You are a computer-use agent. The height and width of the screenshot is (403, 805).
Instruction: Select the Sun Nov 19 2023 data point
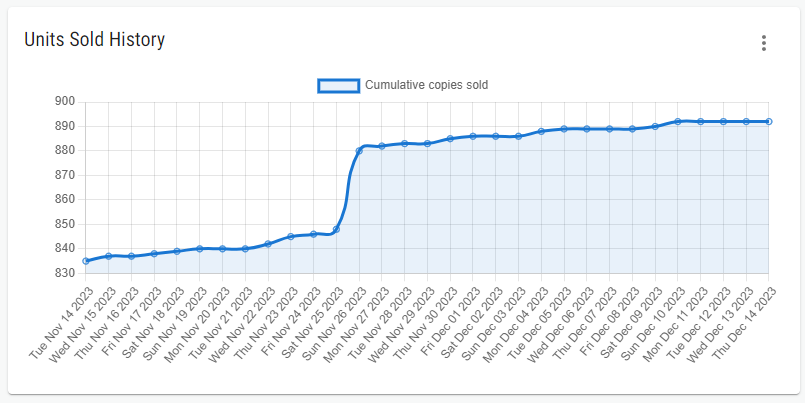click(200, 248)
